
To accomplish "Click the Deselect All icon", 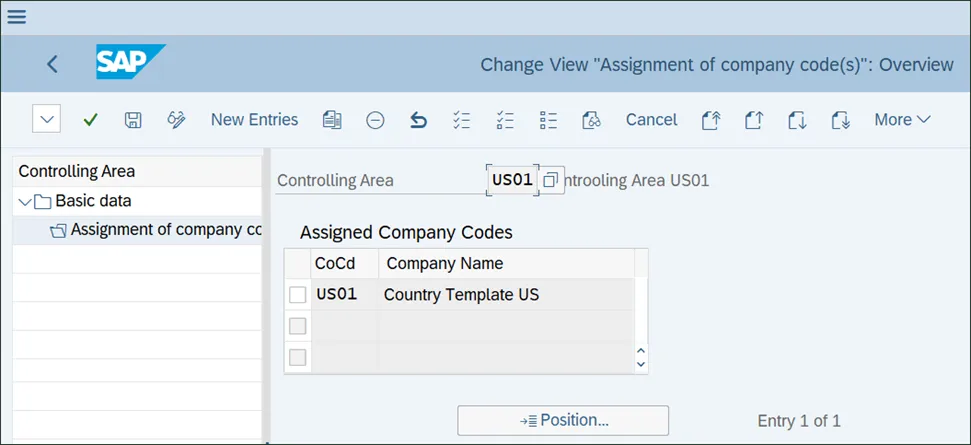I will tap(505, 120).
